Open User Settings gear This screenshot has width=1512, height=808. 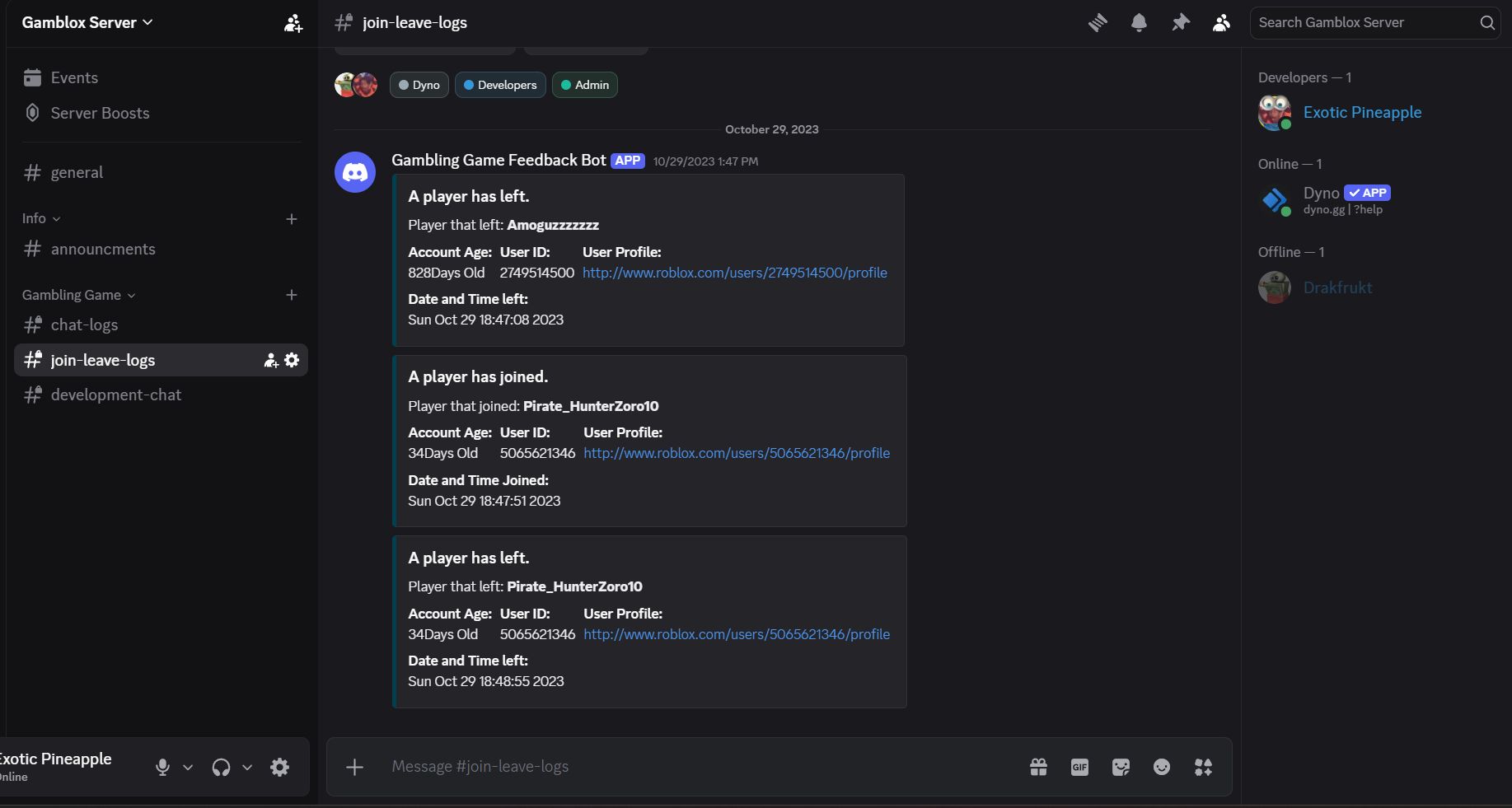coord(280,767)
